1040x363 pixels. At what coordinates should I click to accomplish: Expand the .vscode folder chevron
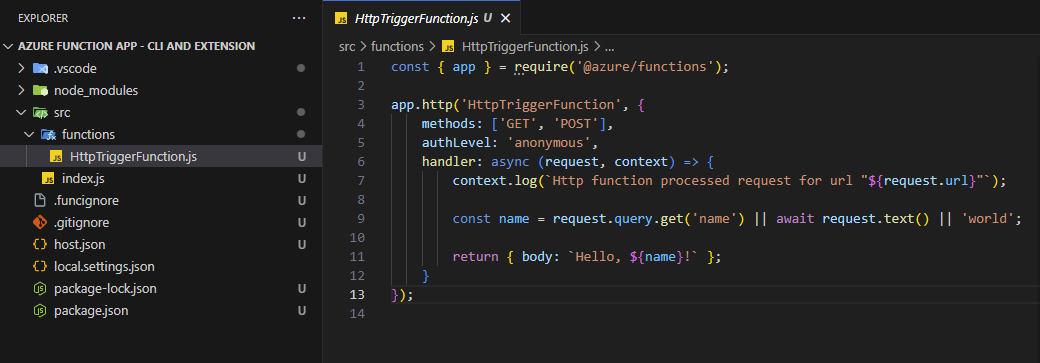tap(21, 68)
